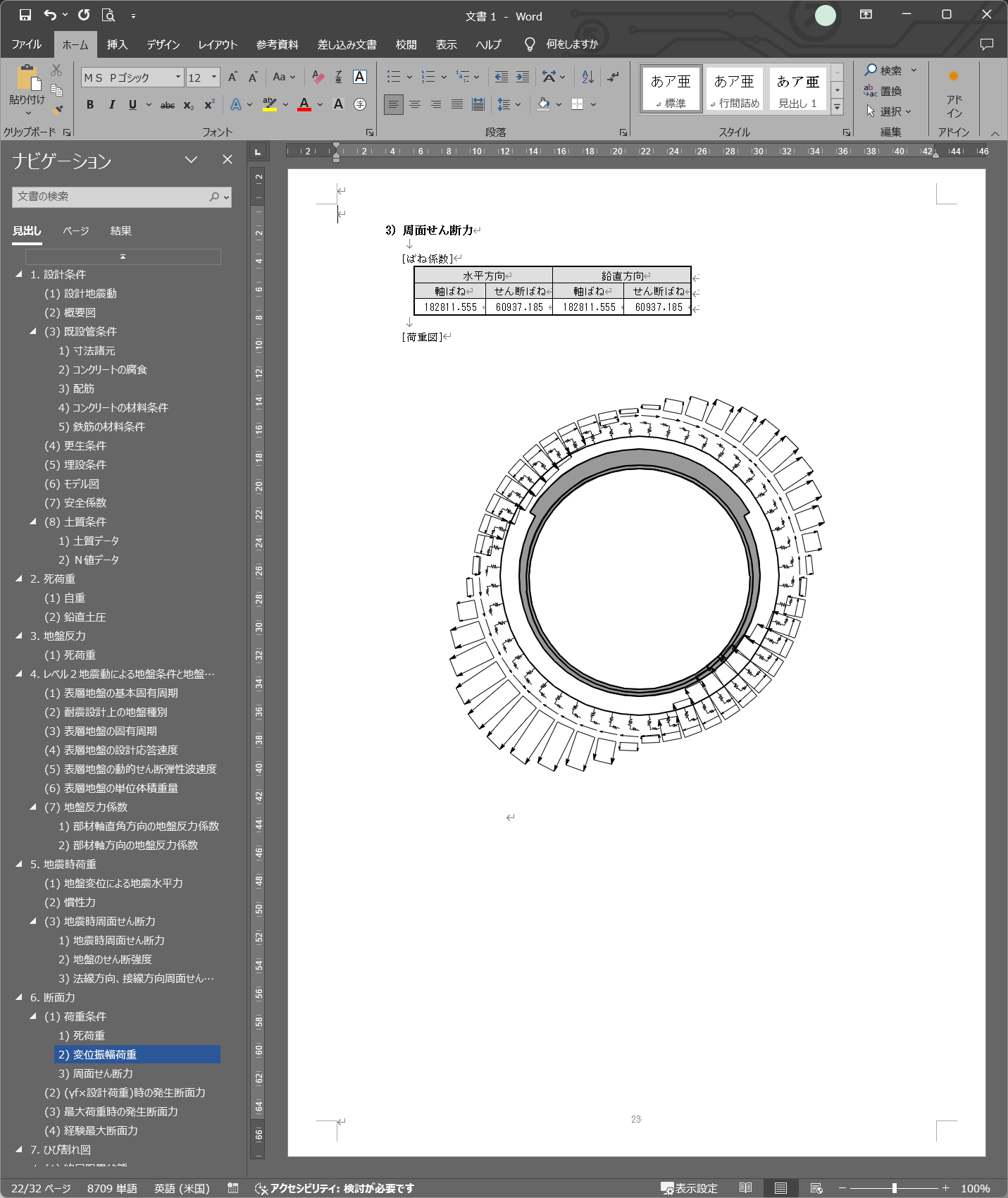Click the アドイン button
The width and height of the screenshot is (1008, 1198).
[954, 94]
